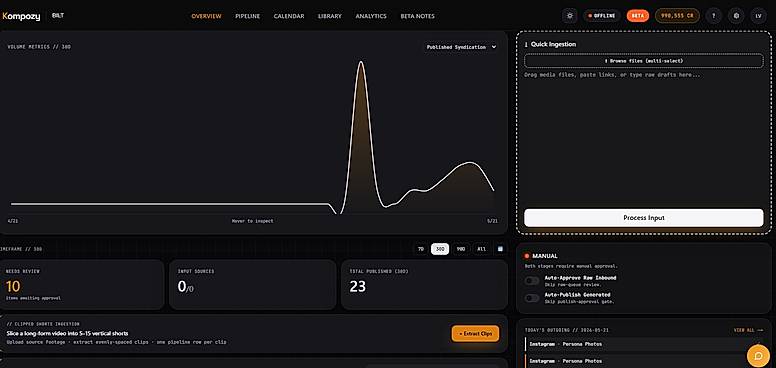This screenshot has width=776, height=368.
Task: Switch to the Analytics tab
Action: pos(371,16)
